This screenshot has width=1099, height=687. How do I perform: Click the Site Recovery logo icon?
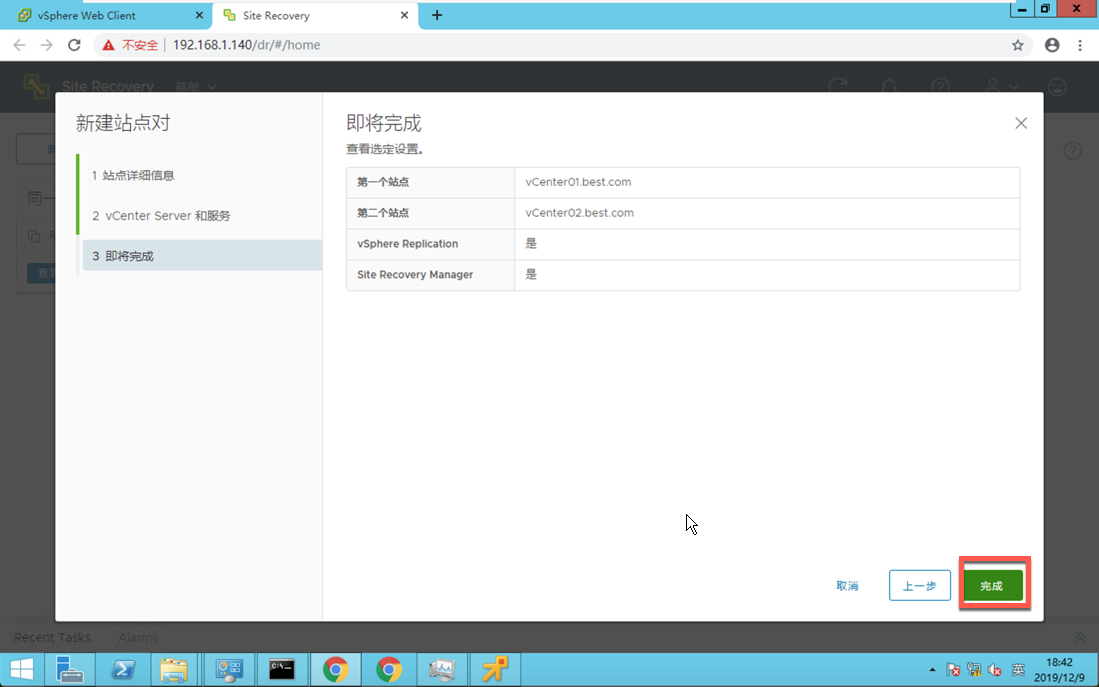point(36,86)
